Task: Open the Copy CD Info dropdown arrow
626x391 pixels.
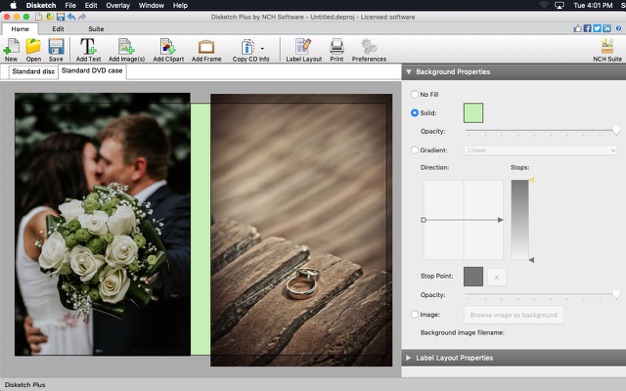Action: [262, 48]
